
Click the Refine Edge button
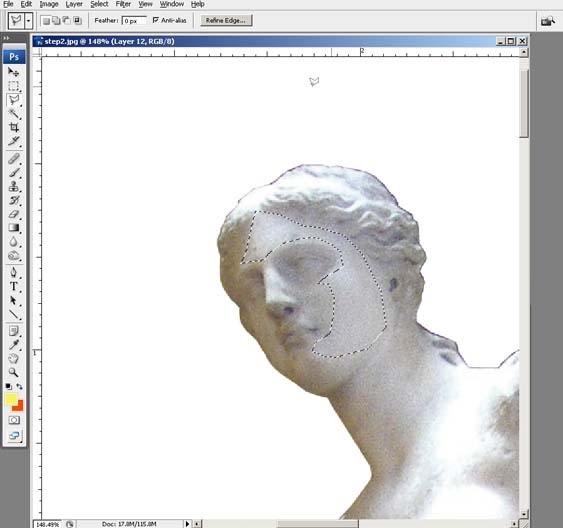pos(226,20)
